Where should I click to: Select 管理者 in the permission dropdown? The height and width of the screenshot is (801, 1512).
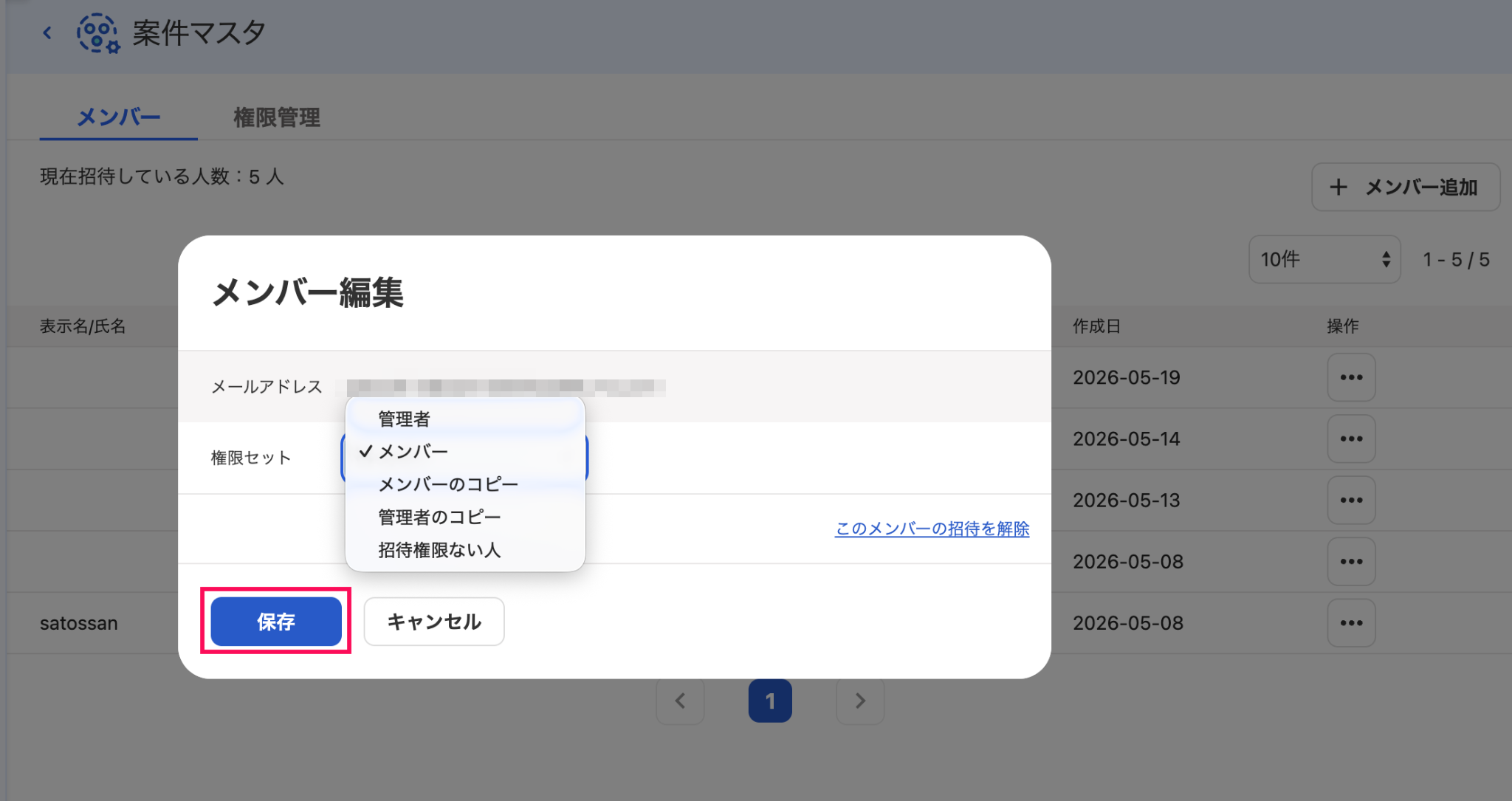tap(465, 419)
